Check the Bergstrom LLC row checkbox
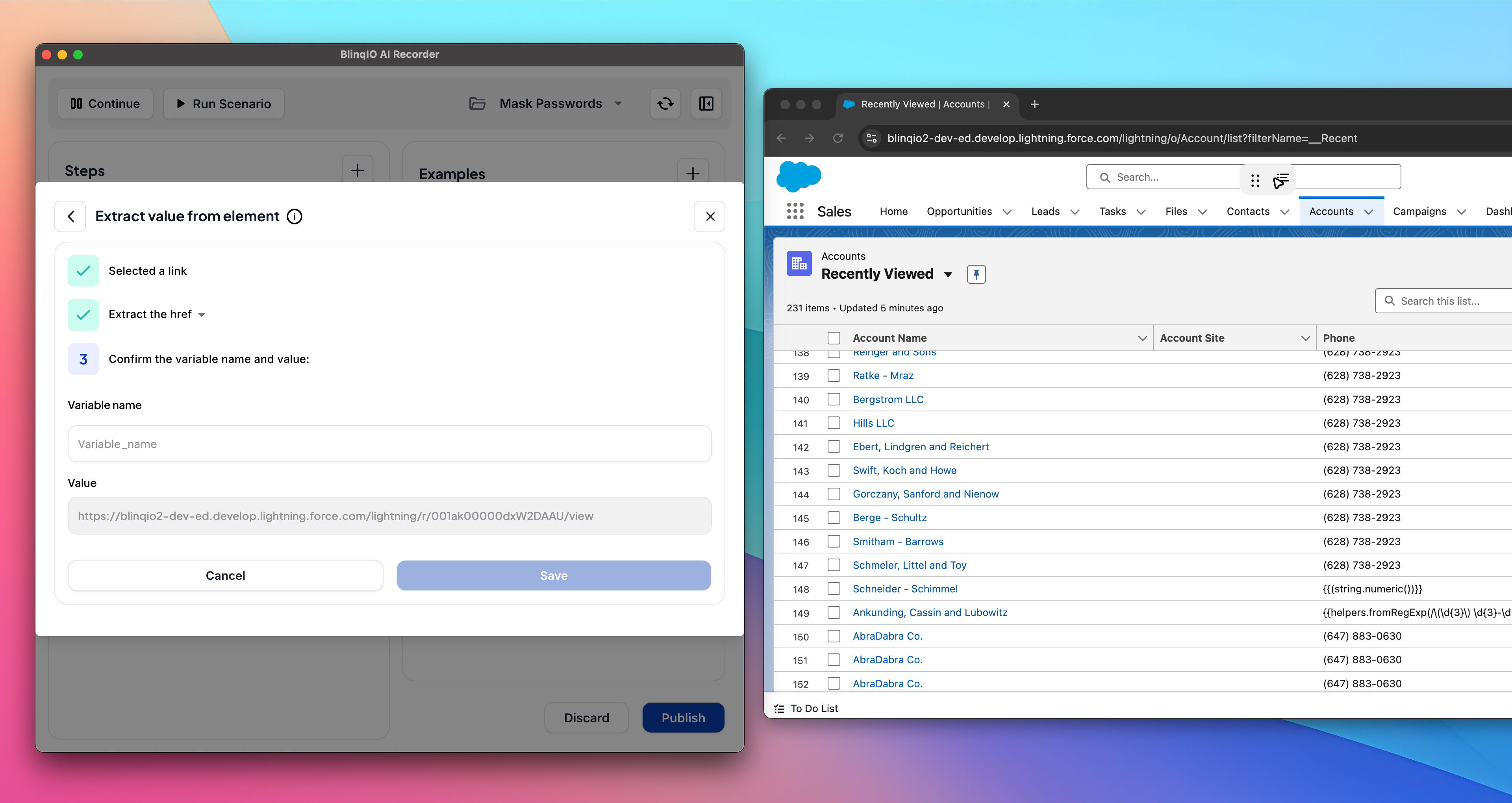The width and height of the screenshot is (1512, 803). [834, 400]
